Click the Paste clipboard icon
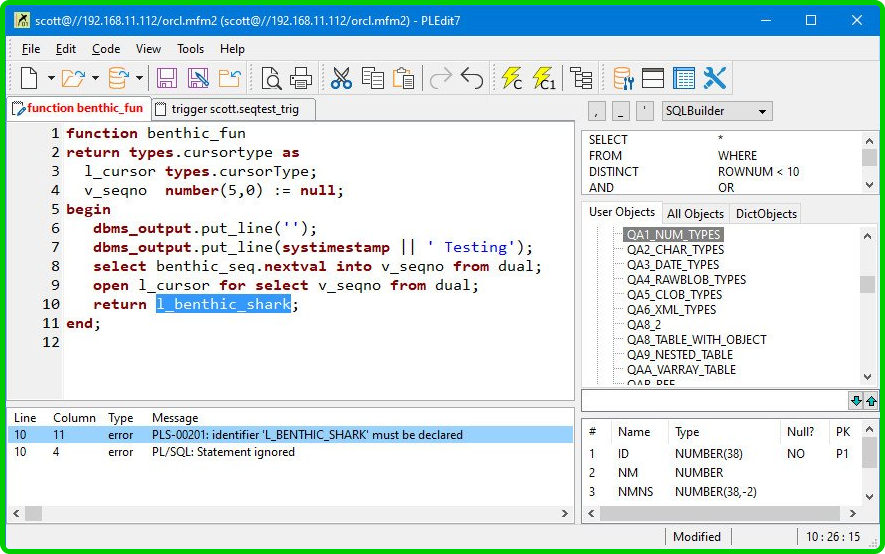885x554 pixels. click(404, 78)
